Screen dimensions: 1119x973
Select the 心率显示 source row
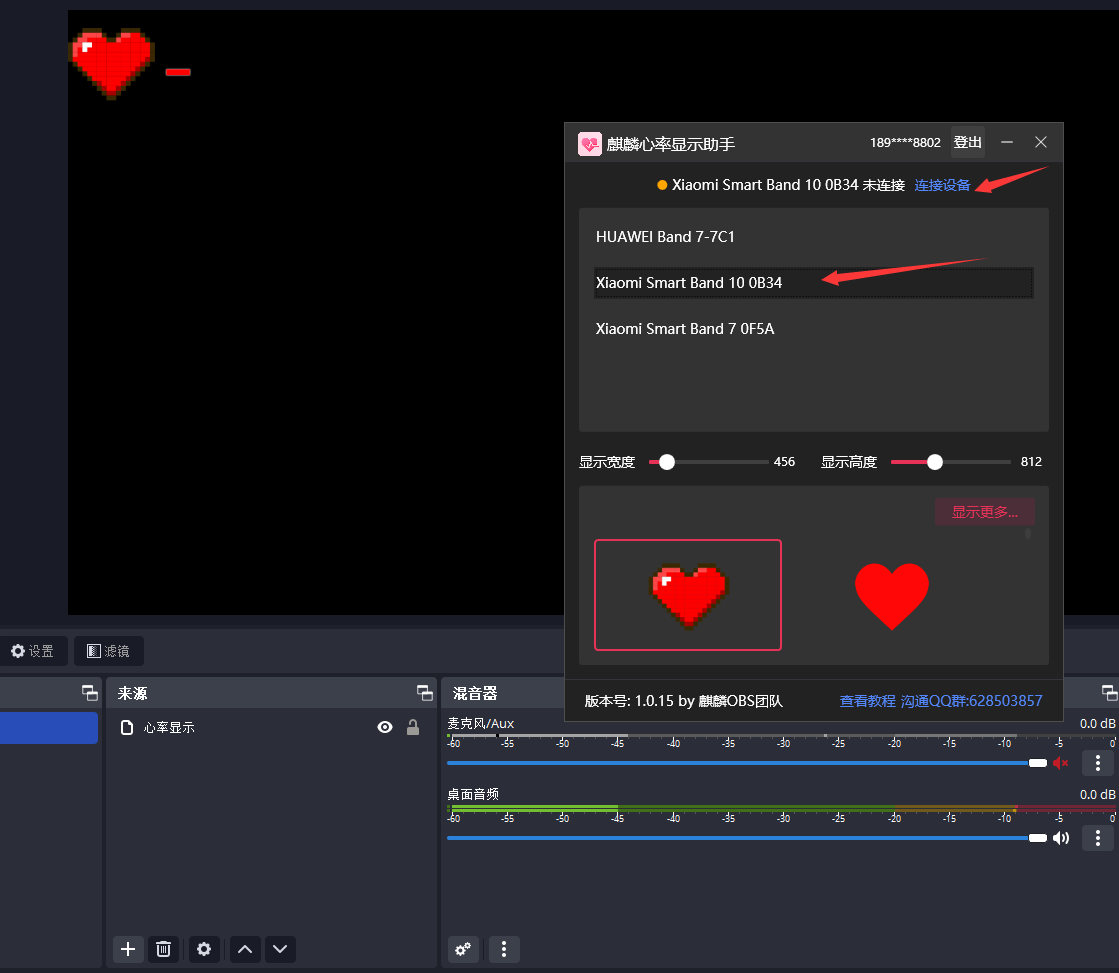tap(271, 727)
